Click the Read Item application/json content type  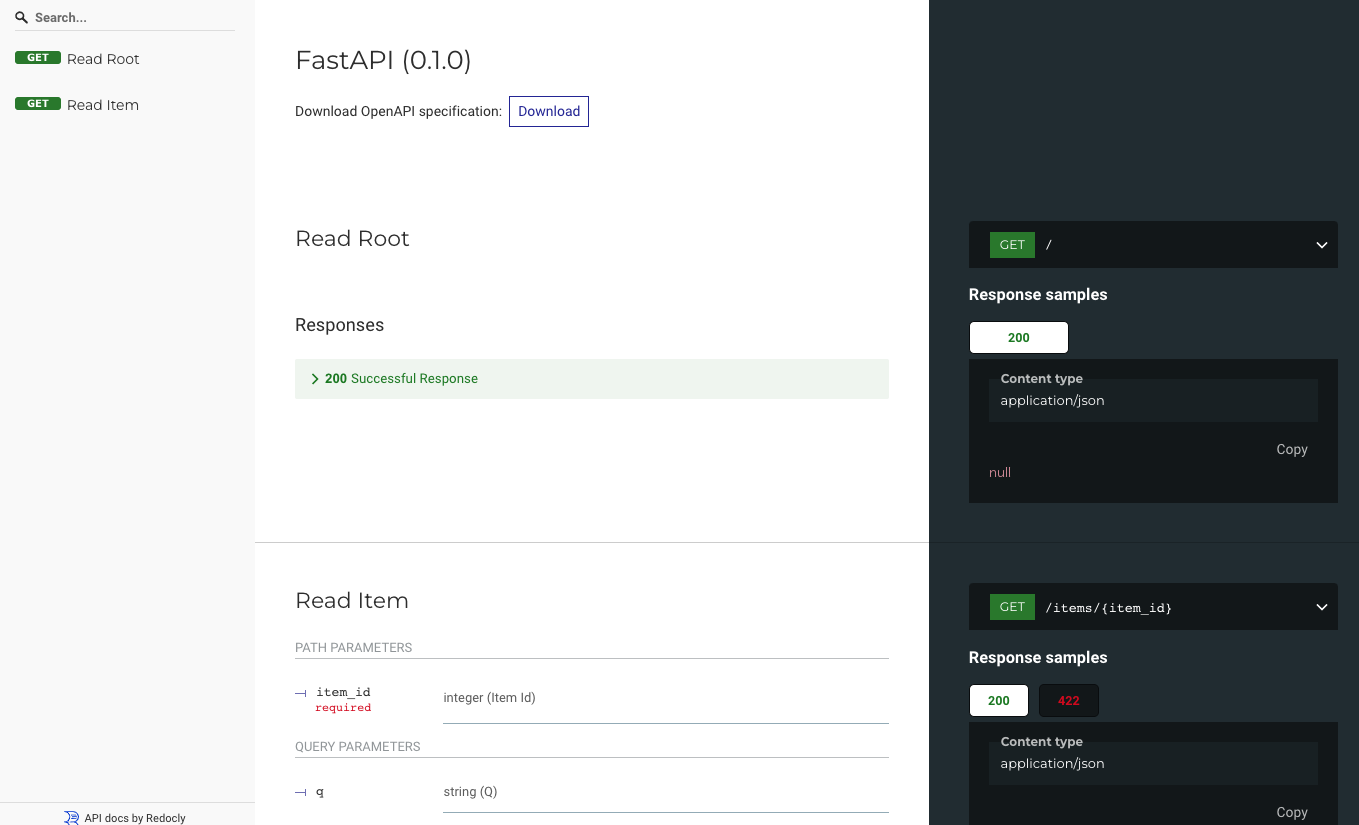(1052, 764)
